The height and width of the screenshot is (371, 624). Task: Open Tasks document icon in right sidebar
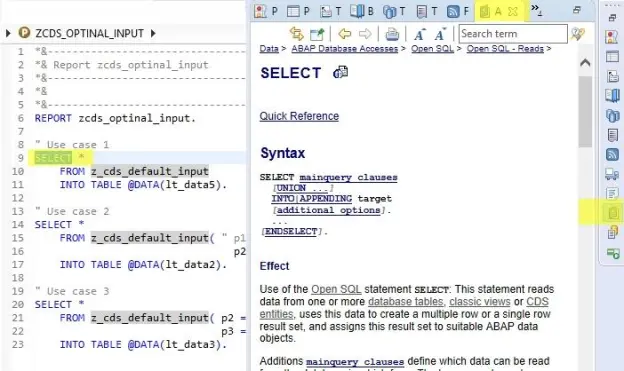pos(612,135)
